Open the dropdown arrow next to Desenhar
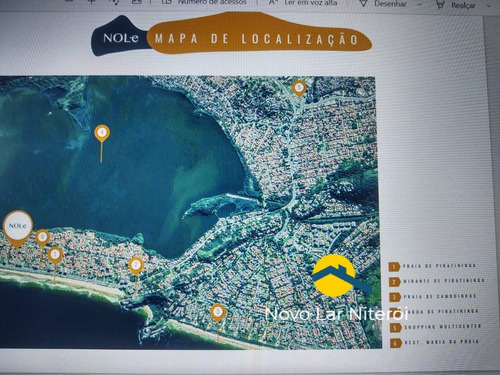 point(420,4)
